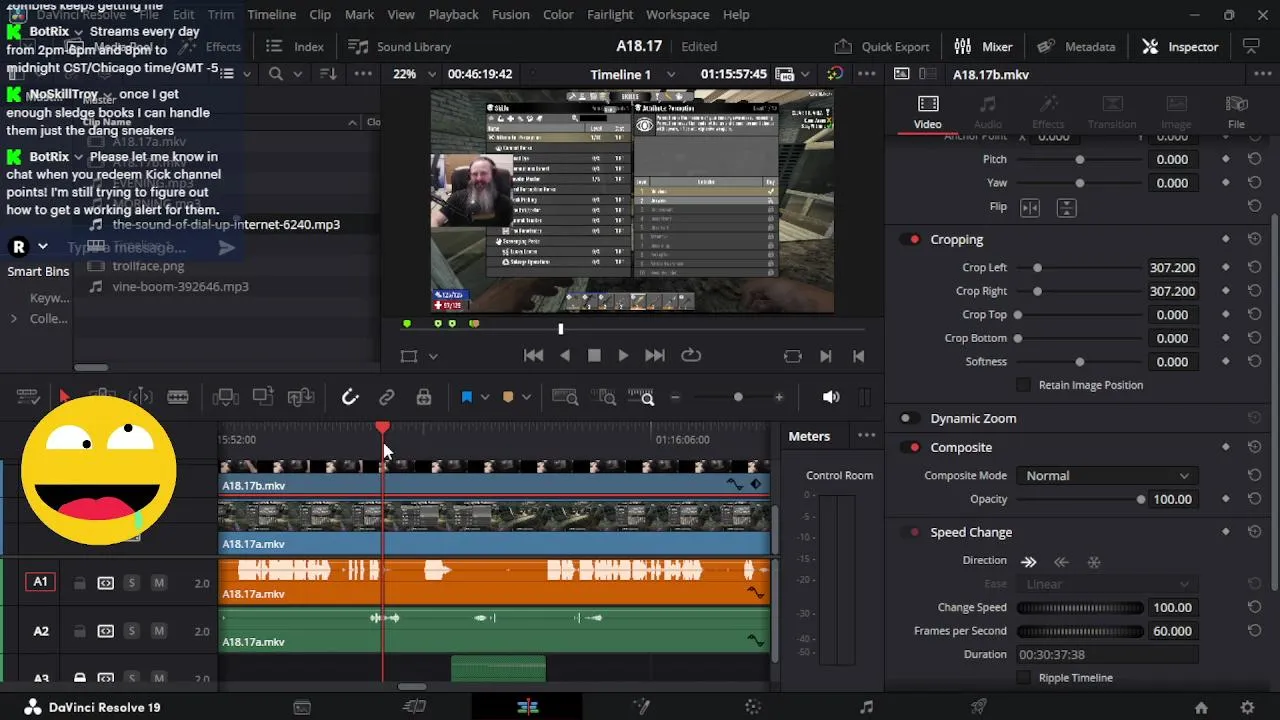Add a marker with the marker icon

click(507, 397)
